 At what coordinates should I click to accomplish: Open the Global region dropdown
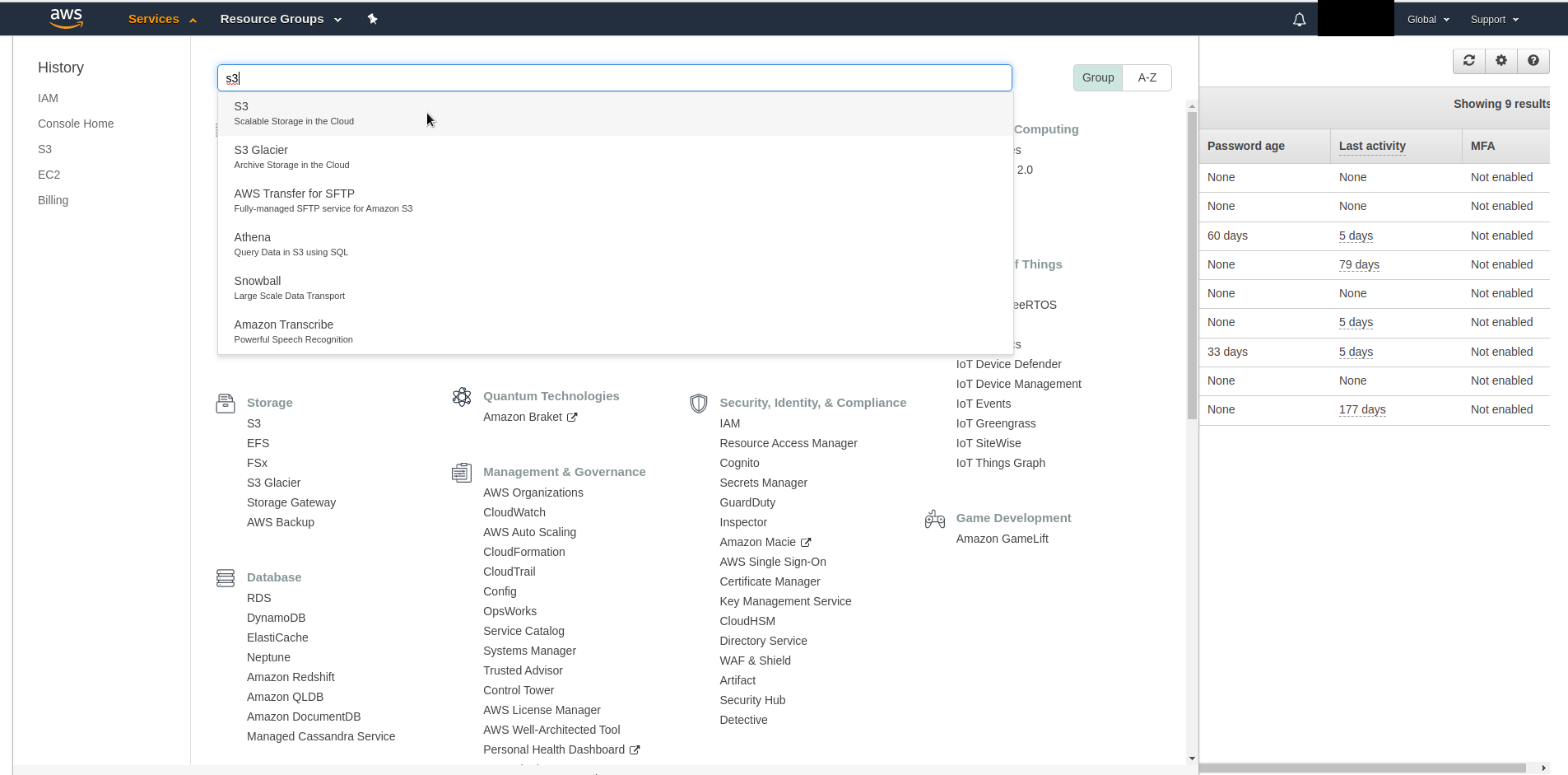tap(1428, 20)
